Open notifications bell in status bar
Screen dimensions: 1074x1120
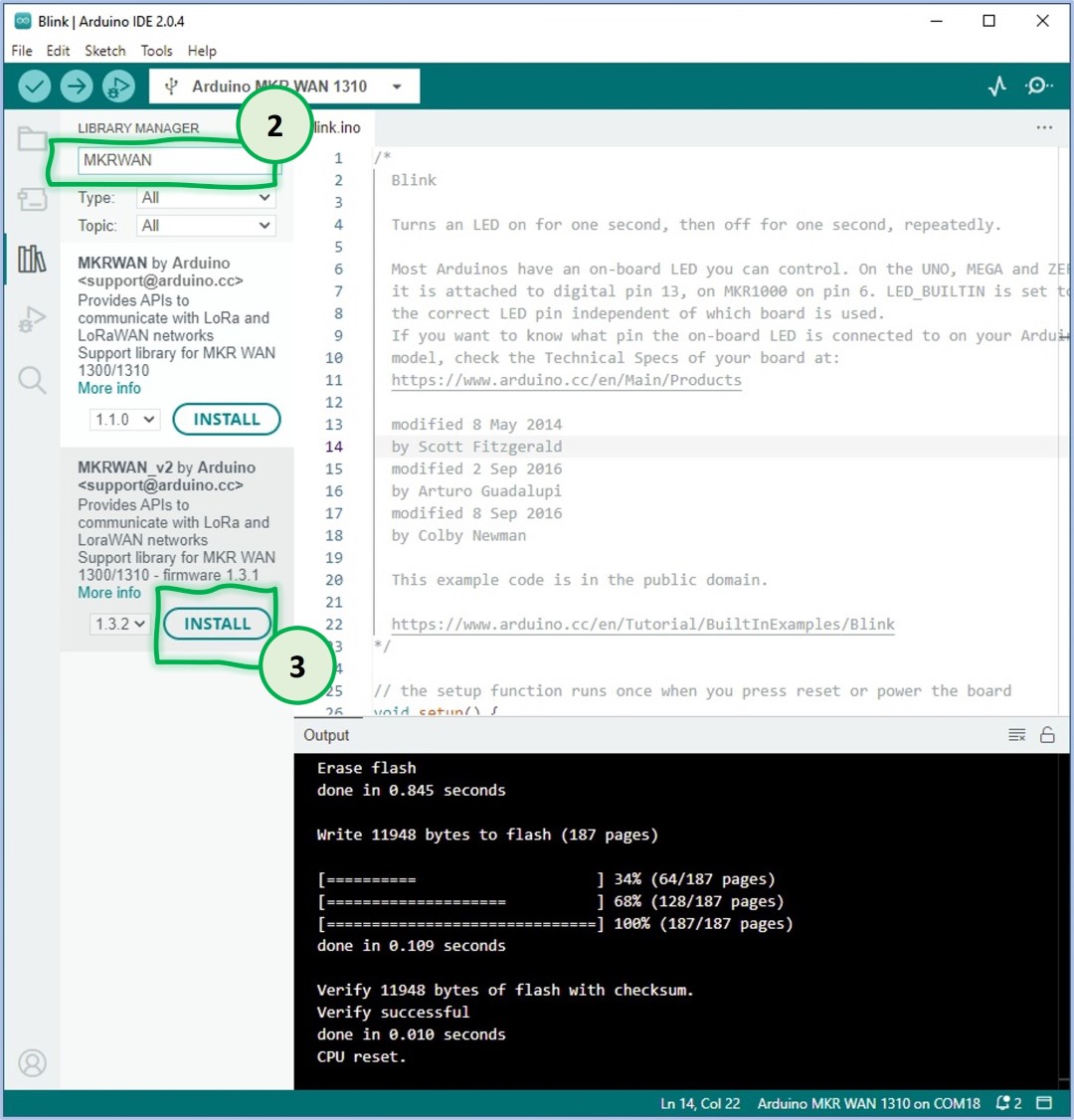[x=1009, y=1103]
